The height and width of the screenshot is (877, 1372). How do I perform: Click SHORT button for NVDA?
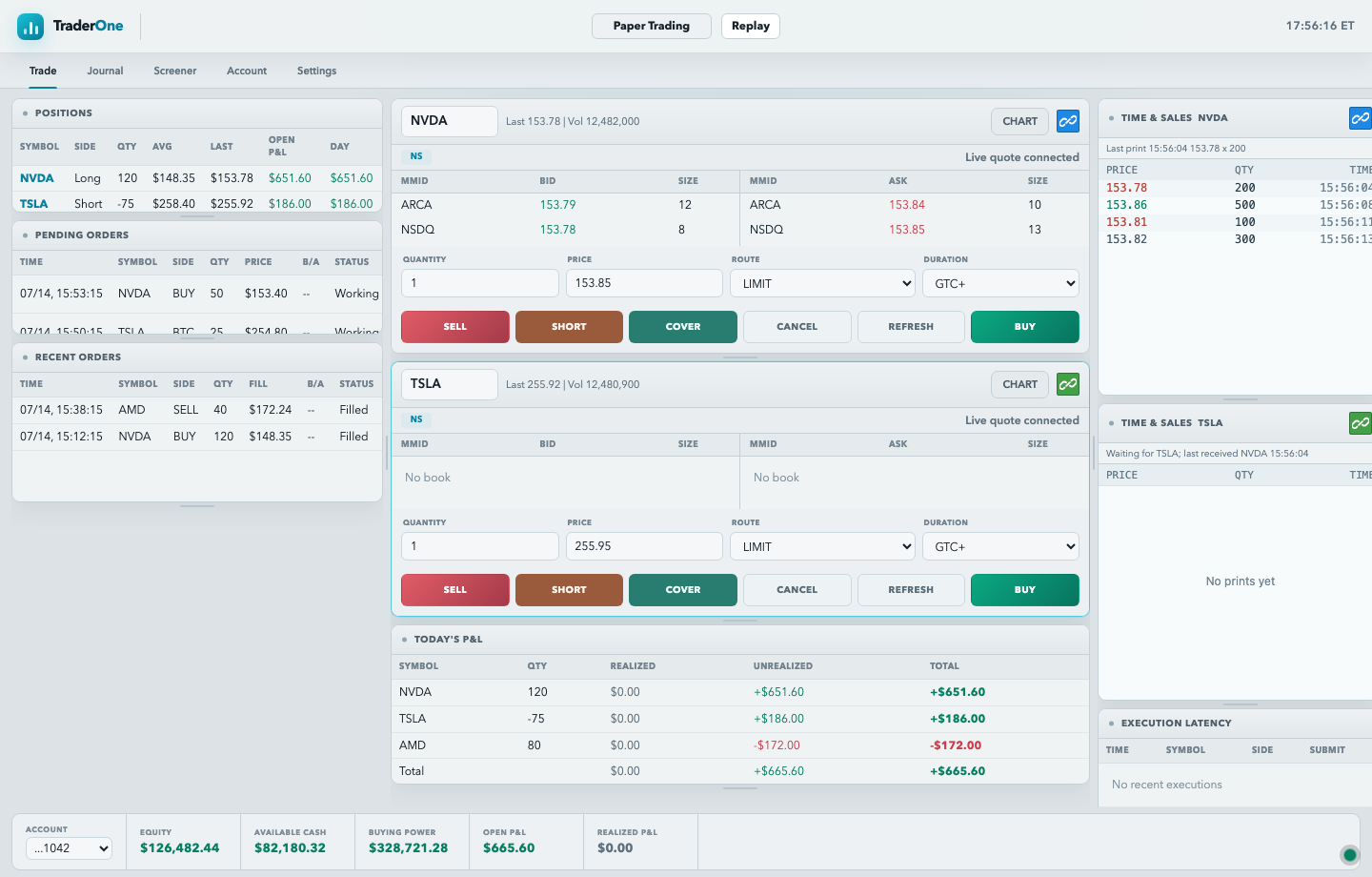pyautogui.click(x=569, y=327)
